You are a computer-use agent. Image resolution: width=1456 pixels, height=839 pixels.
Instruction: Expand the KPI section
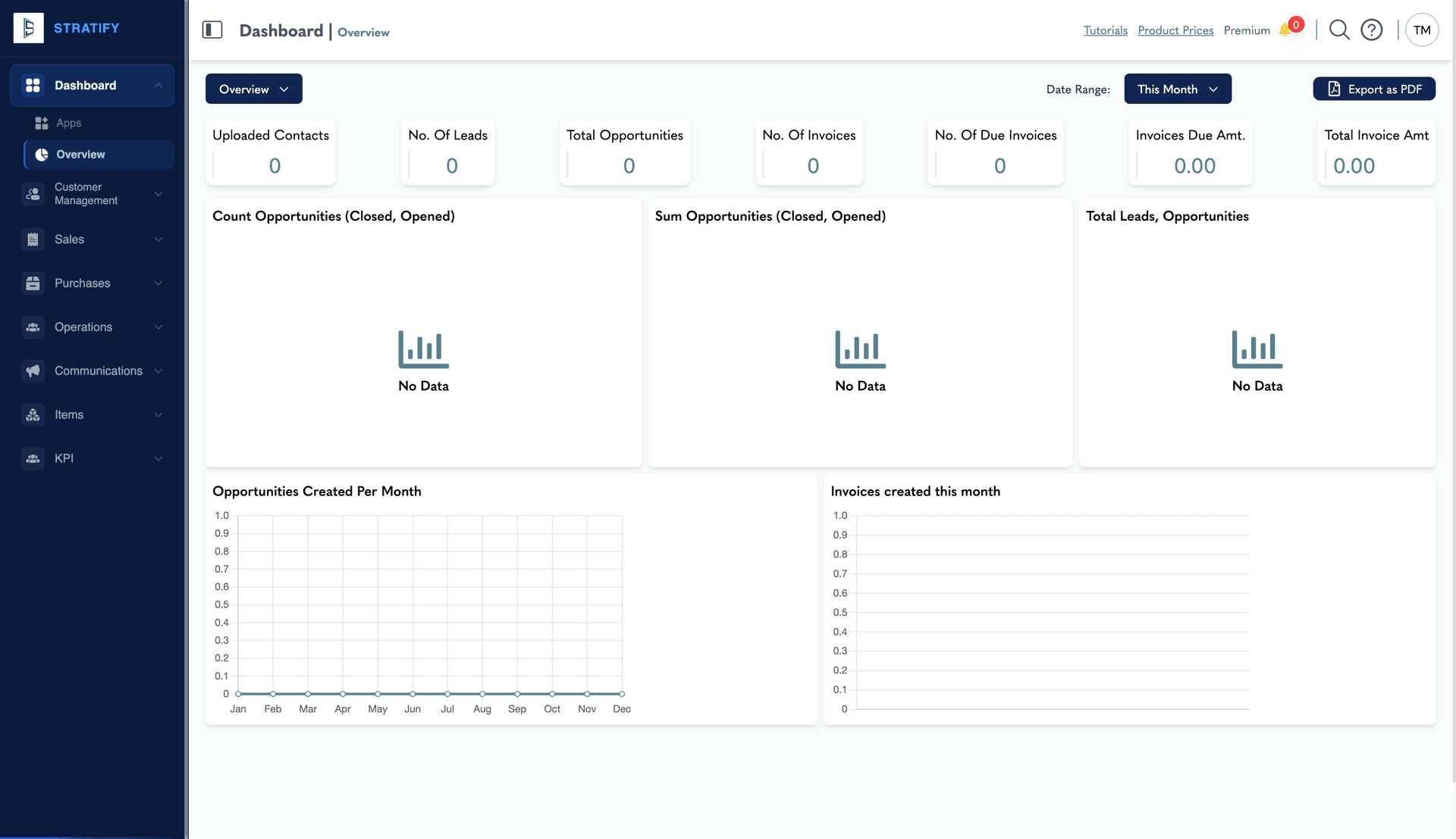pos(158,458)
